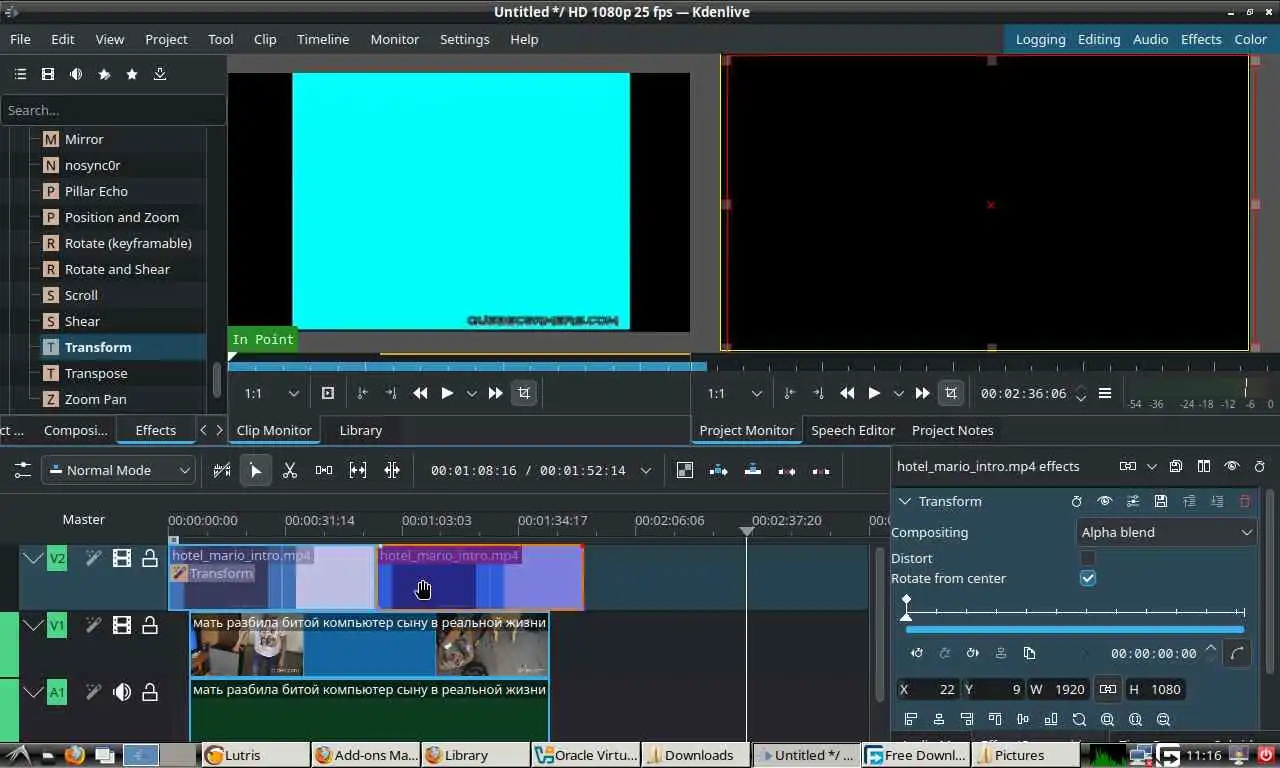Uncheck Rotate from center checkbox
This screenshot has width=1280, height=768.
click(1088, 578)
